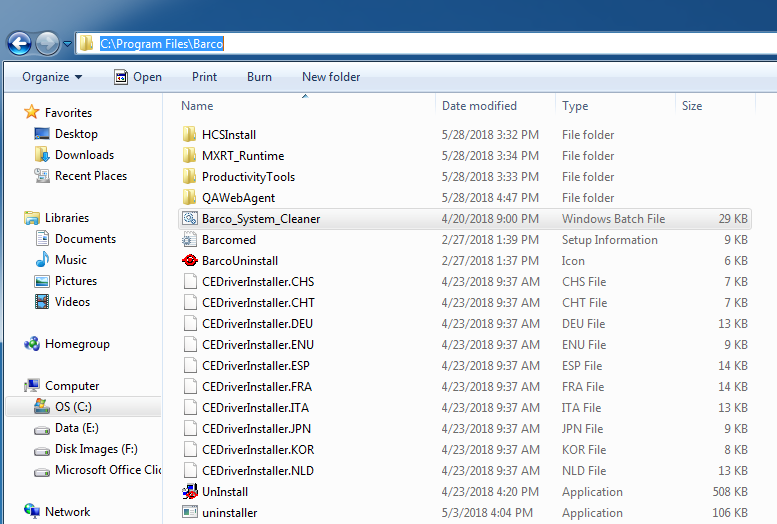Select the OS (C:) drive
Viewport: 777px width, 524px height.
tap(73, 407)
